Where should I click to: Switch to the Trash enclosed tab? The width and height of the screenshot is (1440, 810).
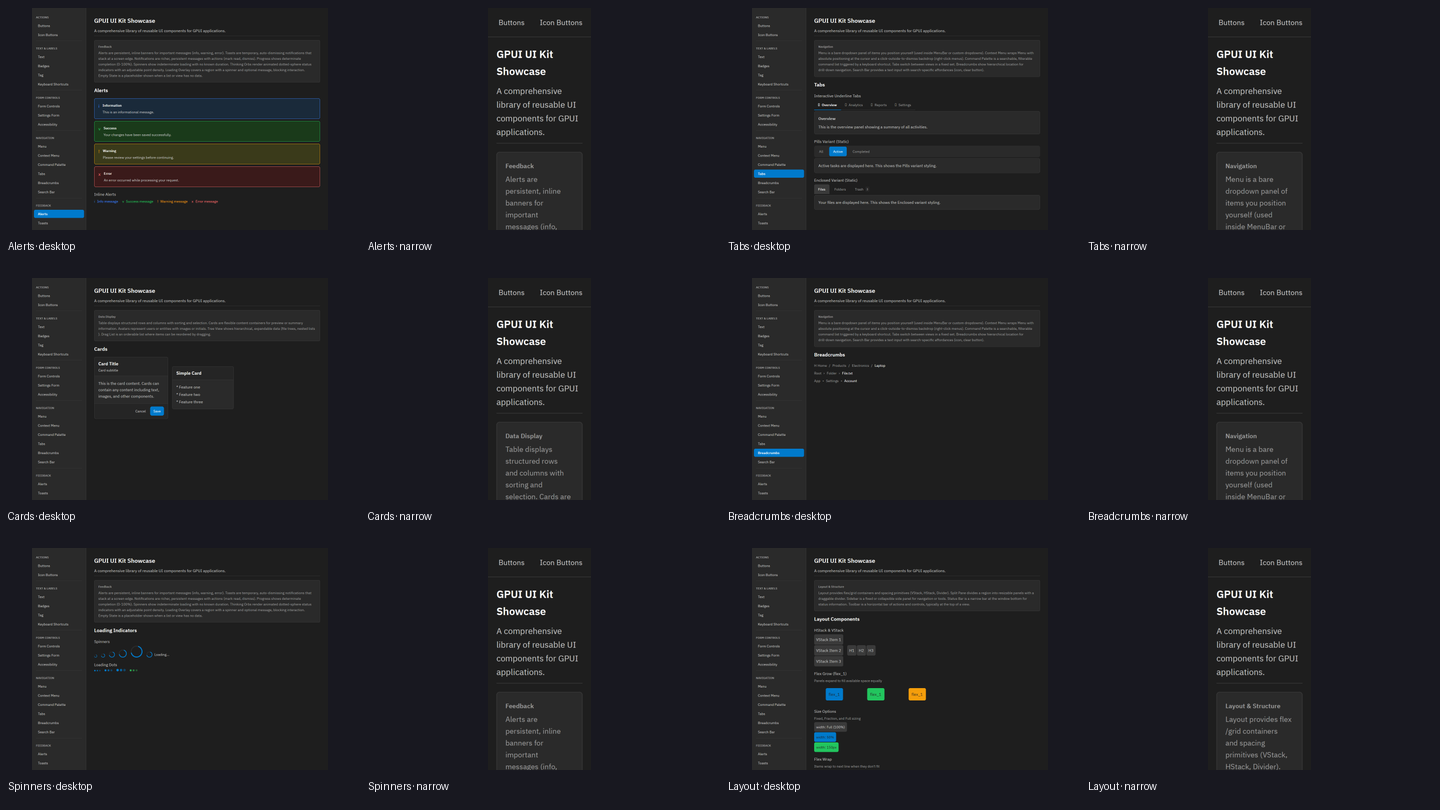[861, 189]
